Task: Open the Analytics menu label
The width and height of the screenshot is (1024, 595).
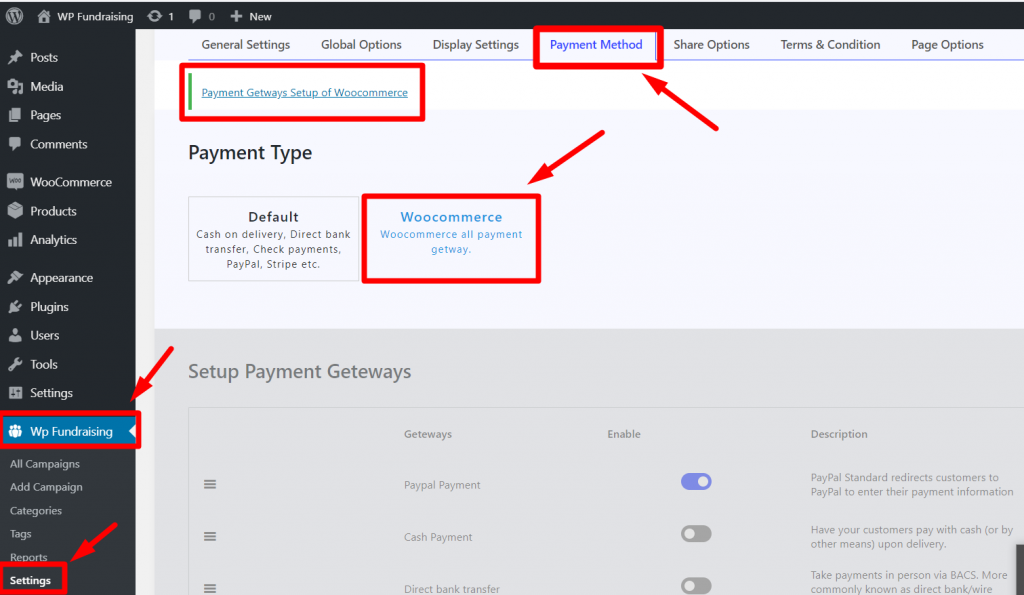Action: pyautogui.click(x=53, y=240)
